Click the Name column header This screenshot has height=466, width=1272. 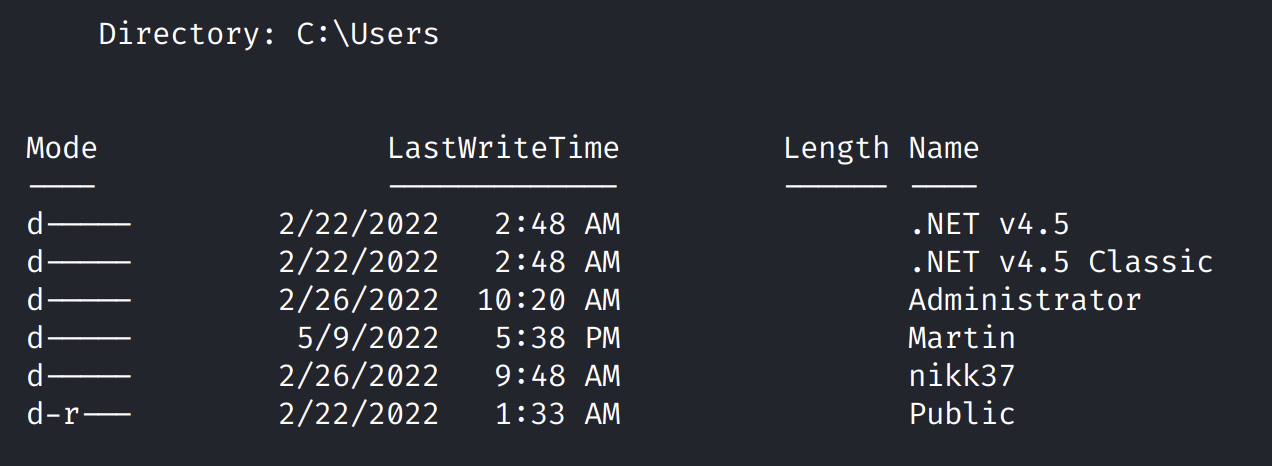pyautogui.click(x=943, y=149)
